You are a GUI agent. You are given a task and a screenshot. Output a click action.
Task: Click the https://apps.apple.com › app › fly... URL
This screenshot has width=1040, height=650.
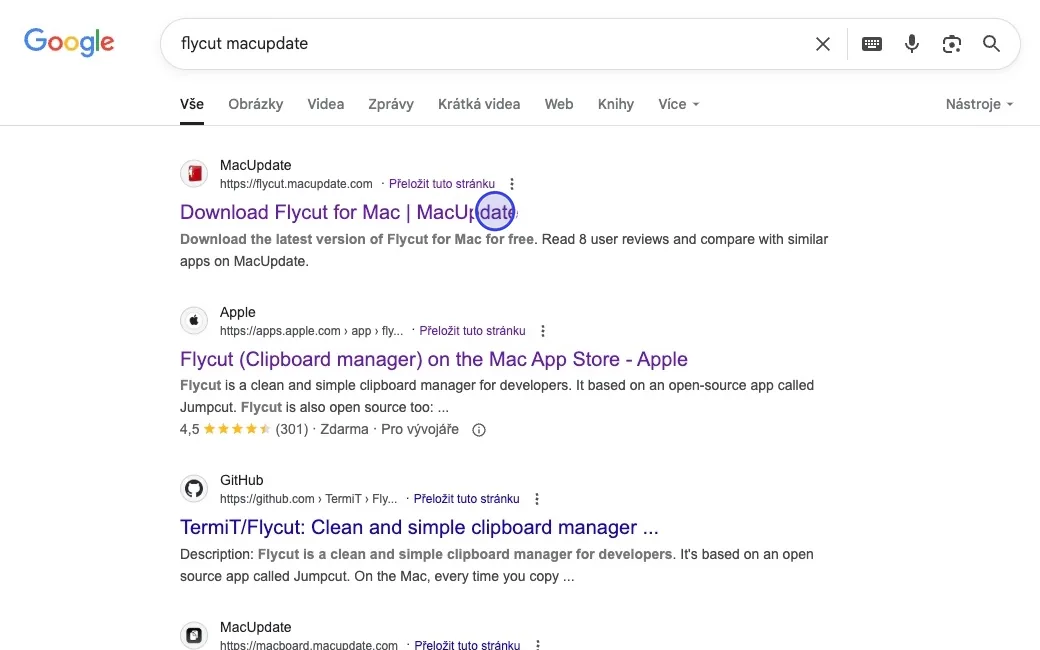tap(312, 331)
